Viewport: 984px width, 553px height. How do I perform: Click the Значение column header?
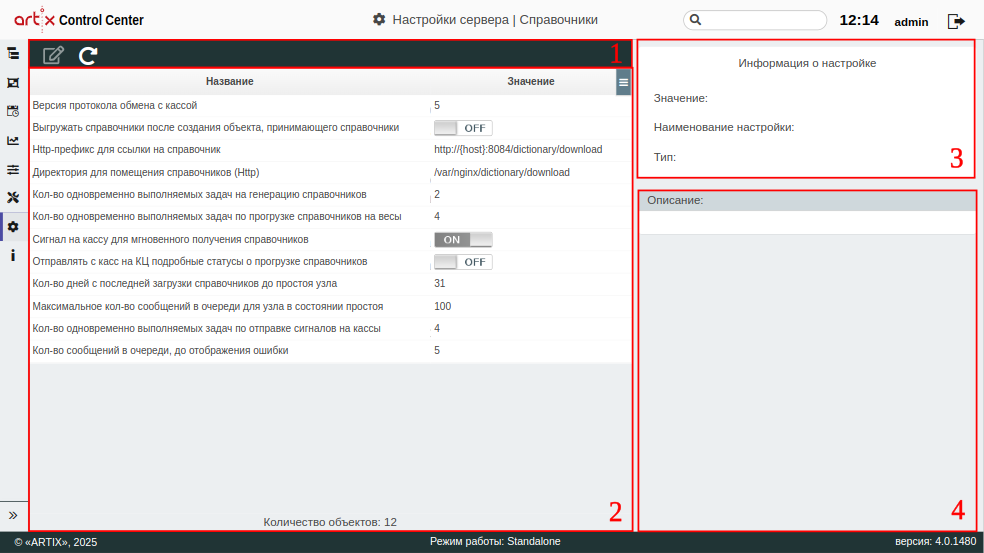coord(530,81)
